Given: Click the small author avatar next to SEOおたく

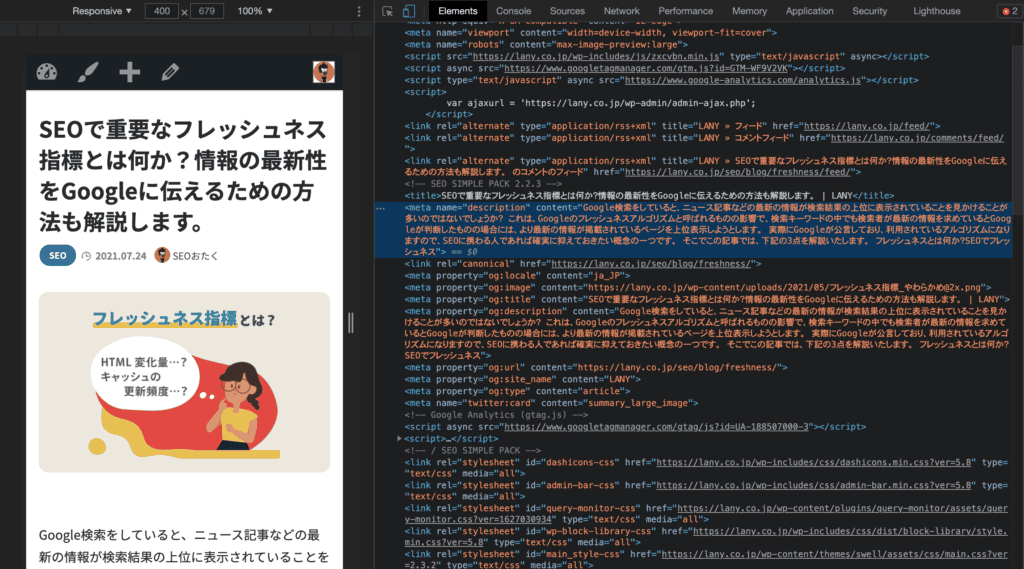Looking at the screenshot, I should [162, 255].
